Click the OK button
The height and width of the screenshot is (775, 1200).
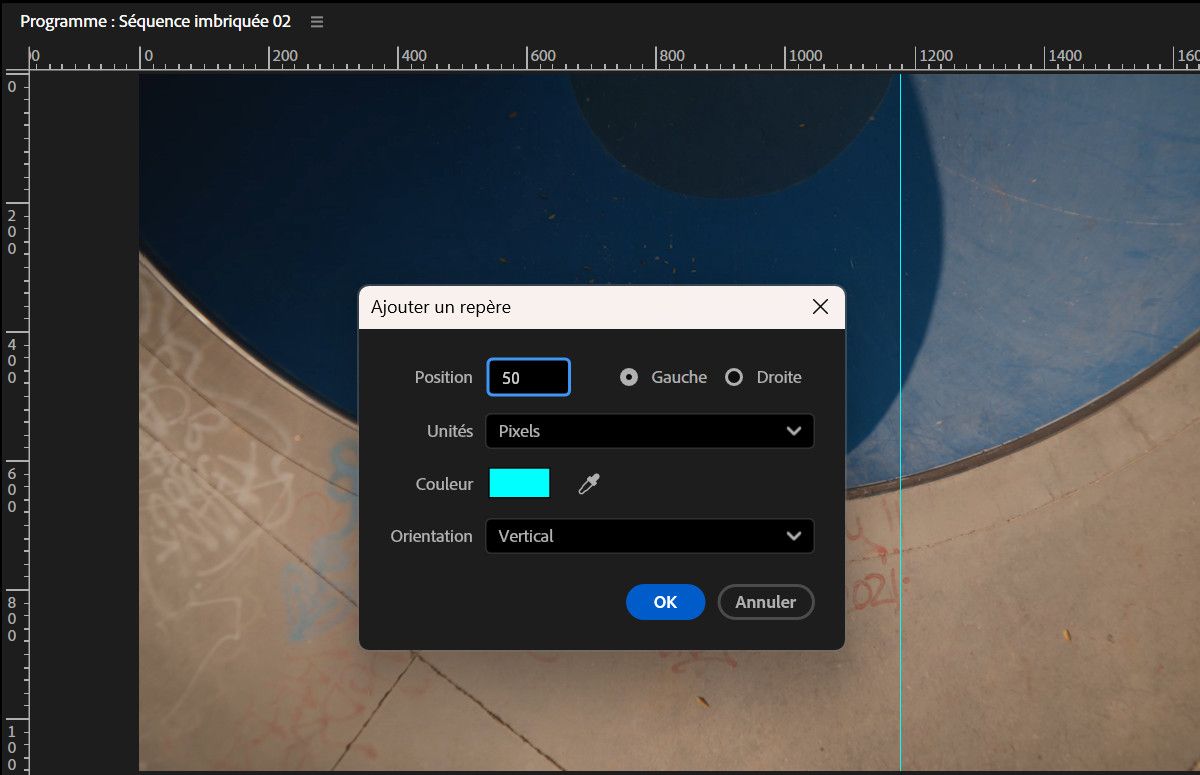[x=665, y=602]
